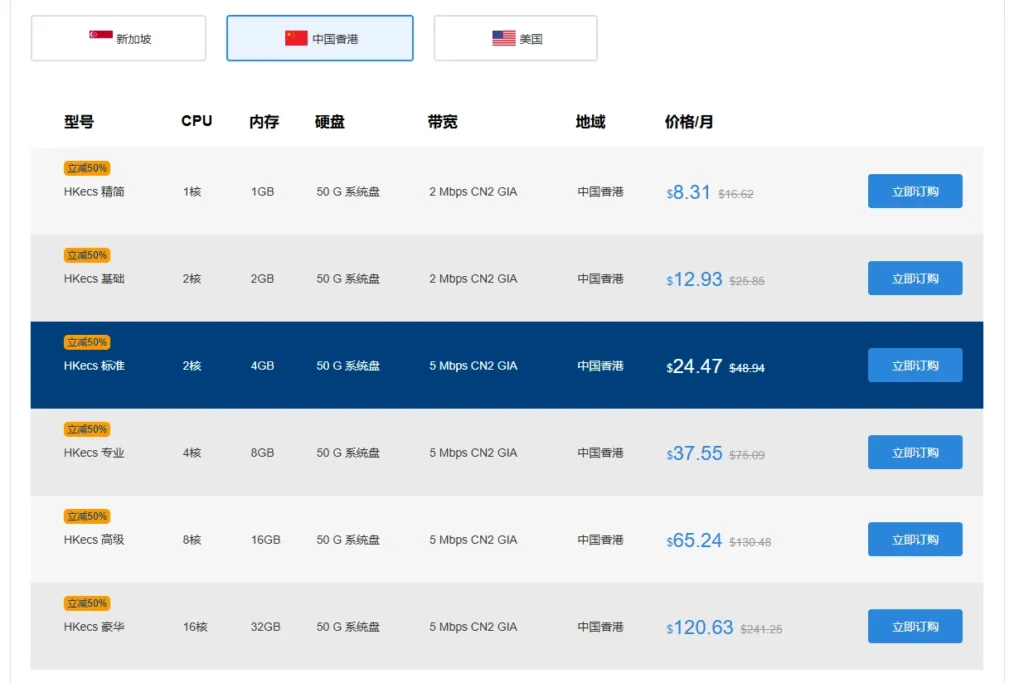Select the HKecs 高级 model name
Image resolution: width=1024 pixels, height=683 pixels.
[x=94, y=540]
